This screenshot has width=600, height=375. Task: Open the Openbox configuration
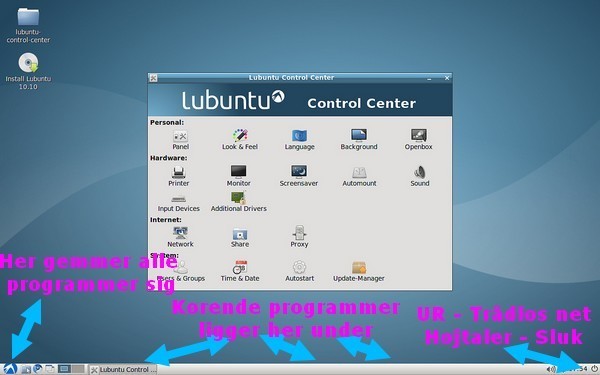[x=419, y=140]
